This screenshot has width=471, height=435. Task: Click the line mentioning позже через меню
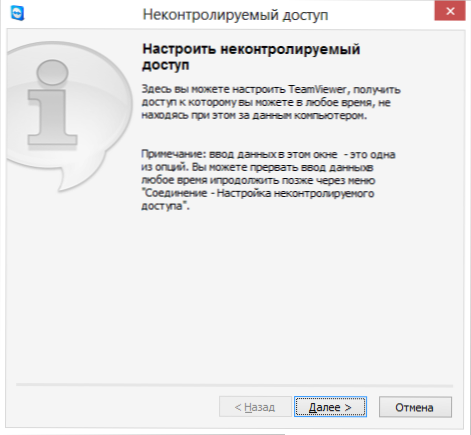[258, 180]
